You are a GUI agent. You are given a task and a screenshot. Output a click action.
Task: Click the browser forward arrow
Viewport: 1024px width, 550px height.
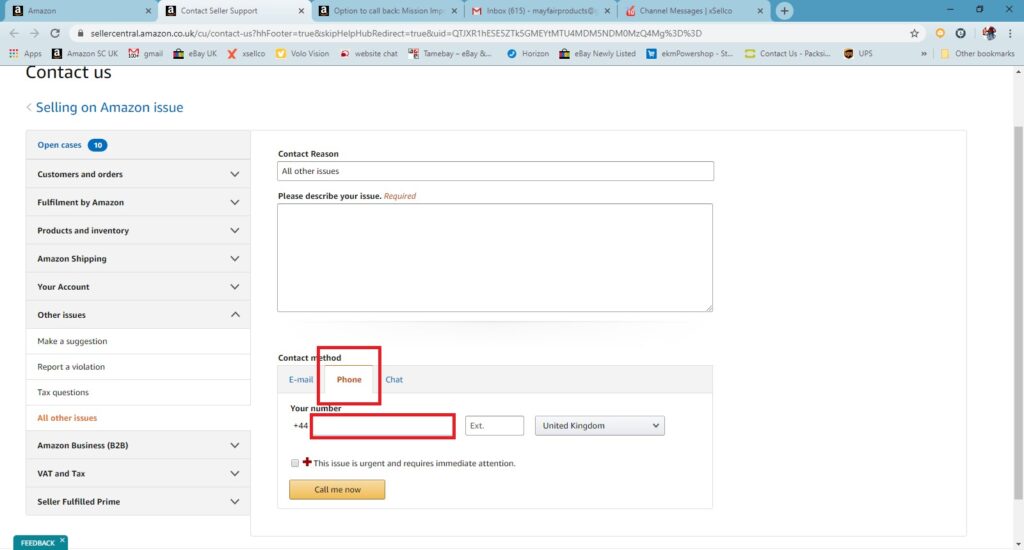tap(34, 33)
